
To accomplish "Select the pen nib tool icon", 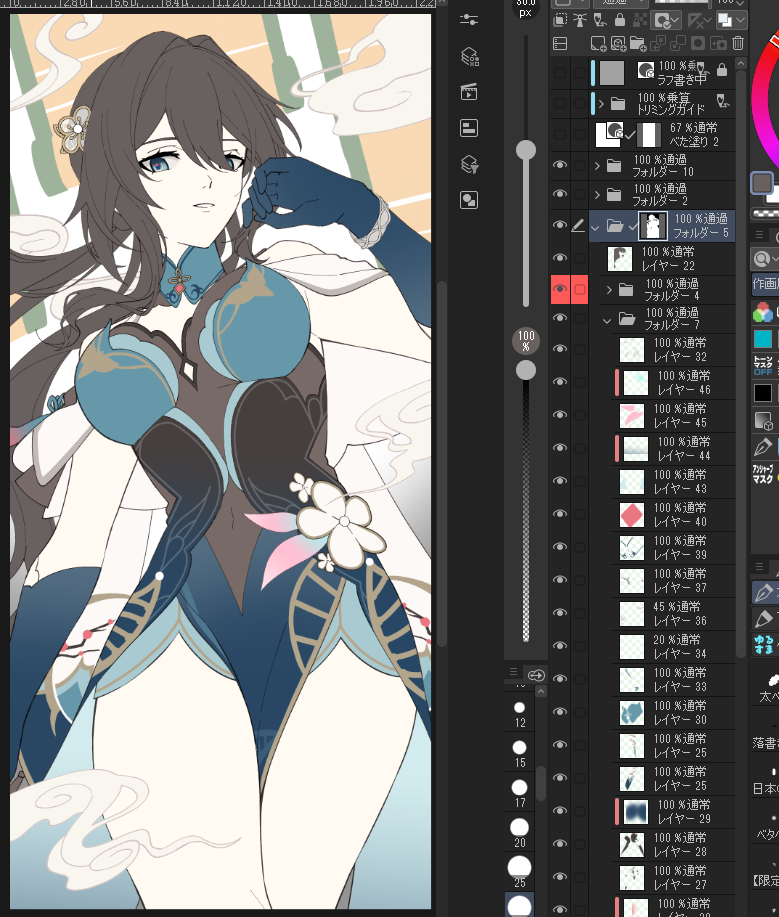I will point(763,447).
